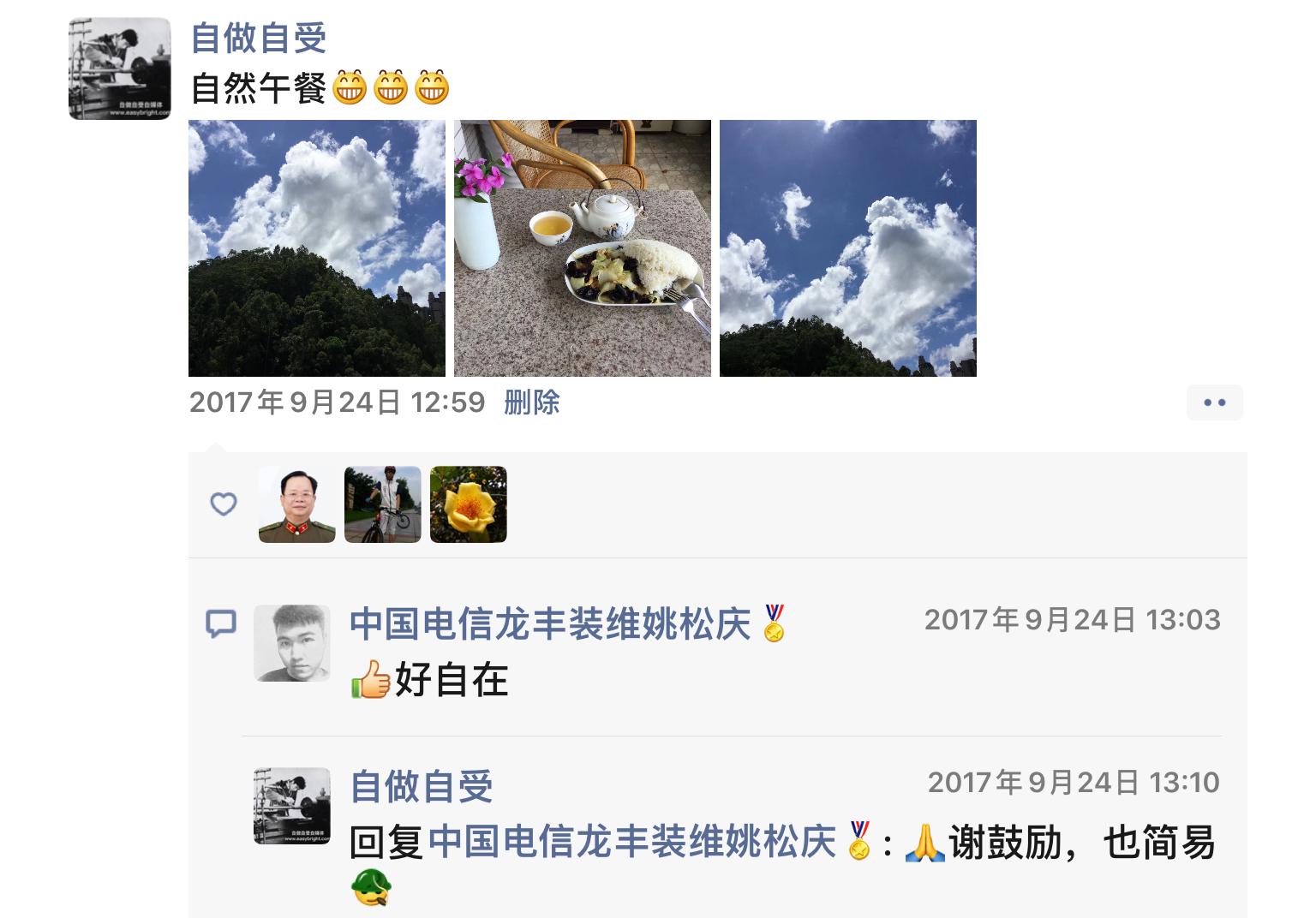
Task: View first photo of clouds over hill
Action: click(317, 248)
